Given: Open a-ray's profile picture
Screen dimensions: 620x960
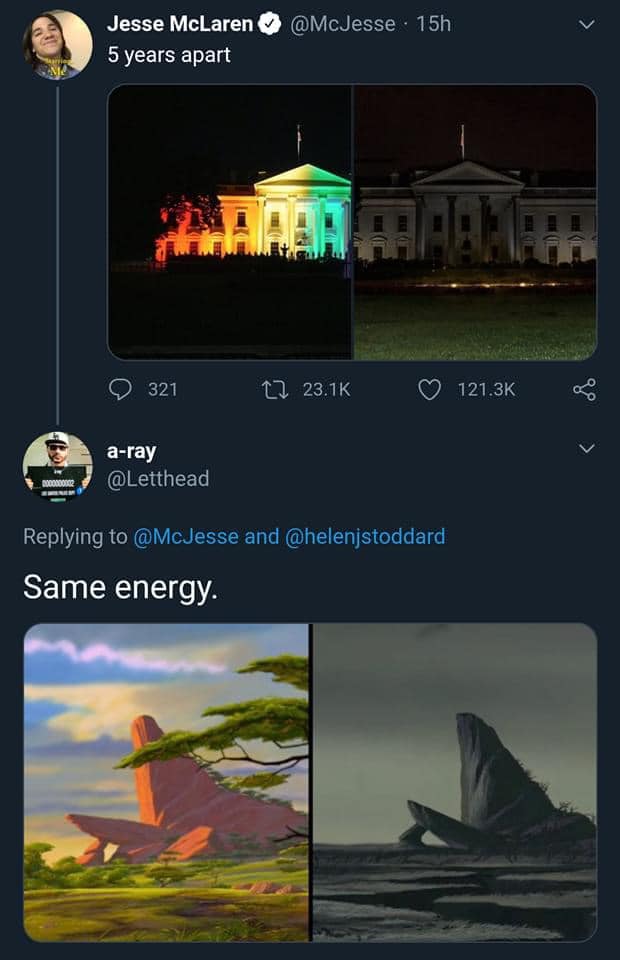Looking at the screenshot, I should tap(57, 465).
